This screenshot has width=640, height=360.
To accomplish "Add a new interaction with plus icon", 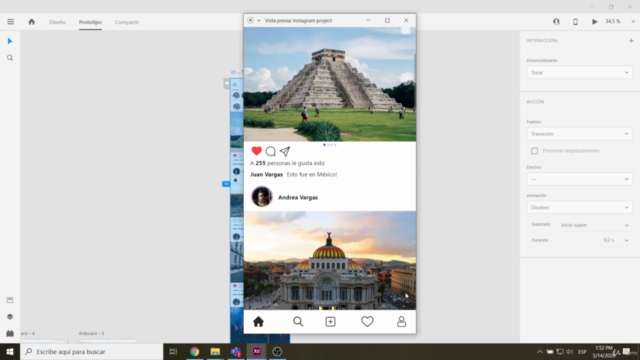I will (631, 40).
